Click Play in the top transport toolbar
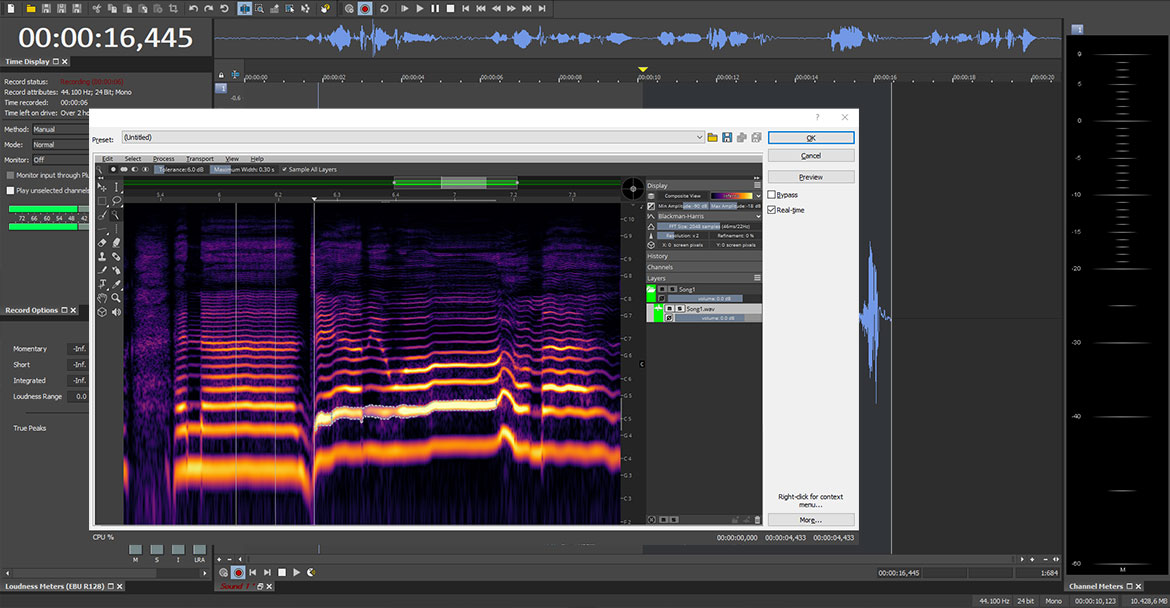 click(419, 8)
